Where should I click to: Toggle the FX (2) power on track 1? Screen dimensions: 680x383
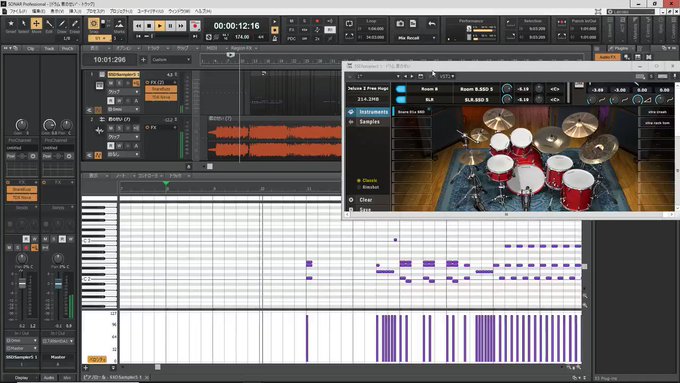point(147,82)
